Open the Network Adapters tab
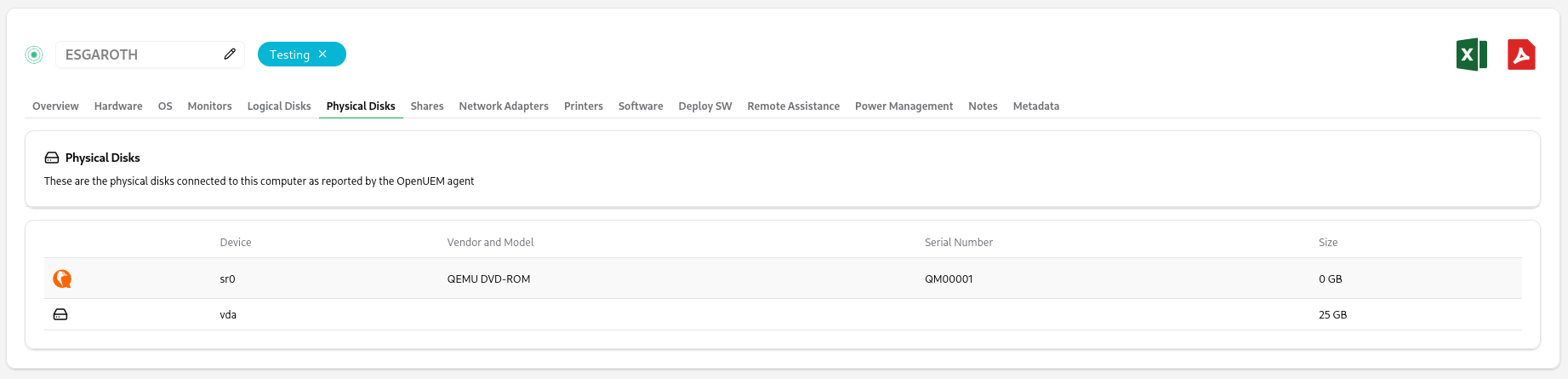This screenshot has width=1568, height=379. coord(504,106)
